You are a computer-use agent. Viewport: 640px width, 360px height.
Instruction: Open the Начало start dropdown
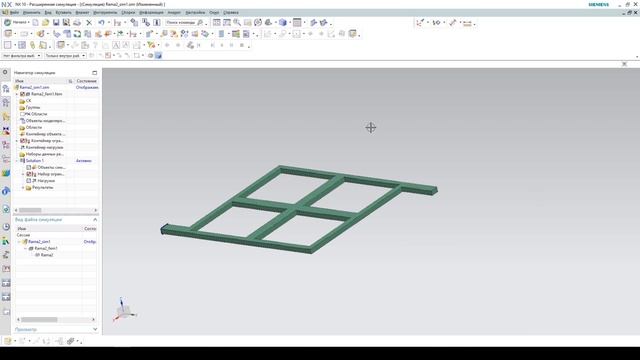tap(17, 22)
